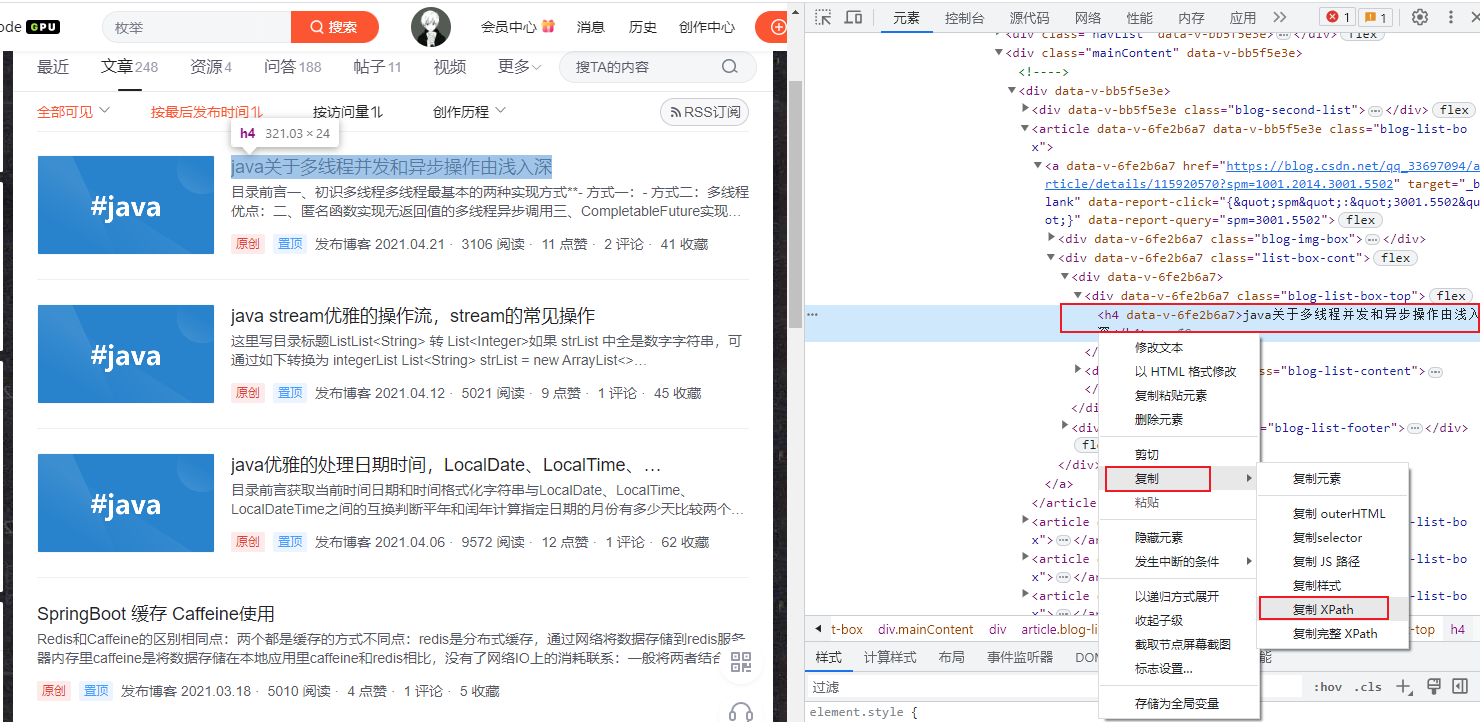This screenshot has width=1480, height=722.
Task: Open the 更多 dropdown in profile tabs
Action: 519,67
